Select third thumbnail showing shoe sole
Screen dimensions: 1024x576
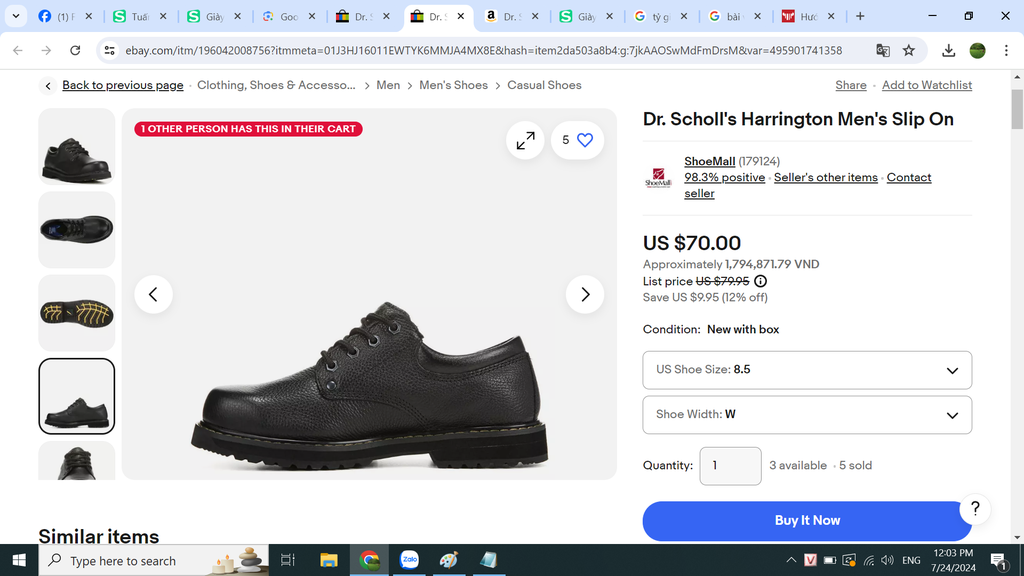[76, 313]
